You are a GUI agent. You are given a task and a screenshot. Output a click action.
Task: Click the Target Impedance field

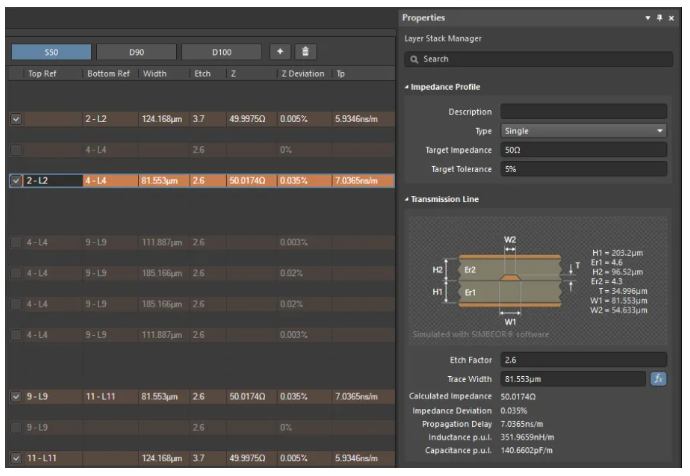583,150
